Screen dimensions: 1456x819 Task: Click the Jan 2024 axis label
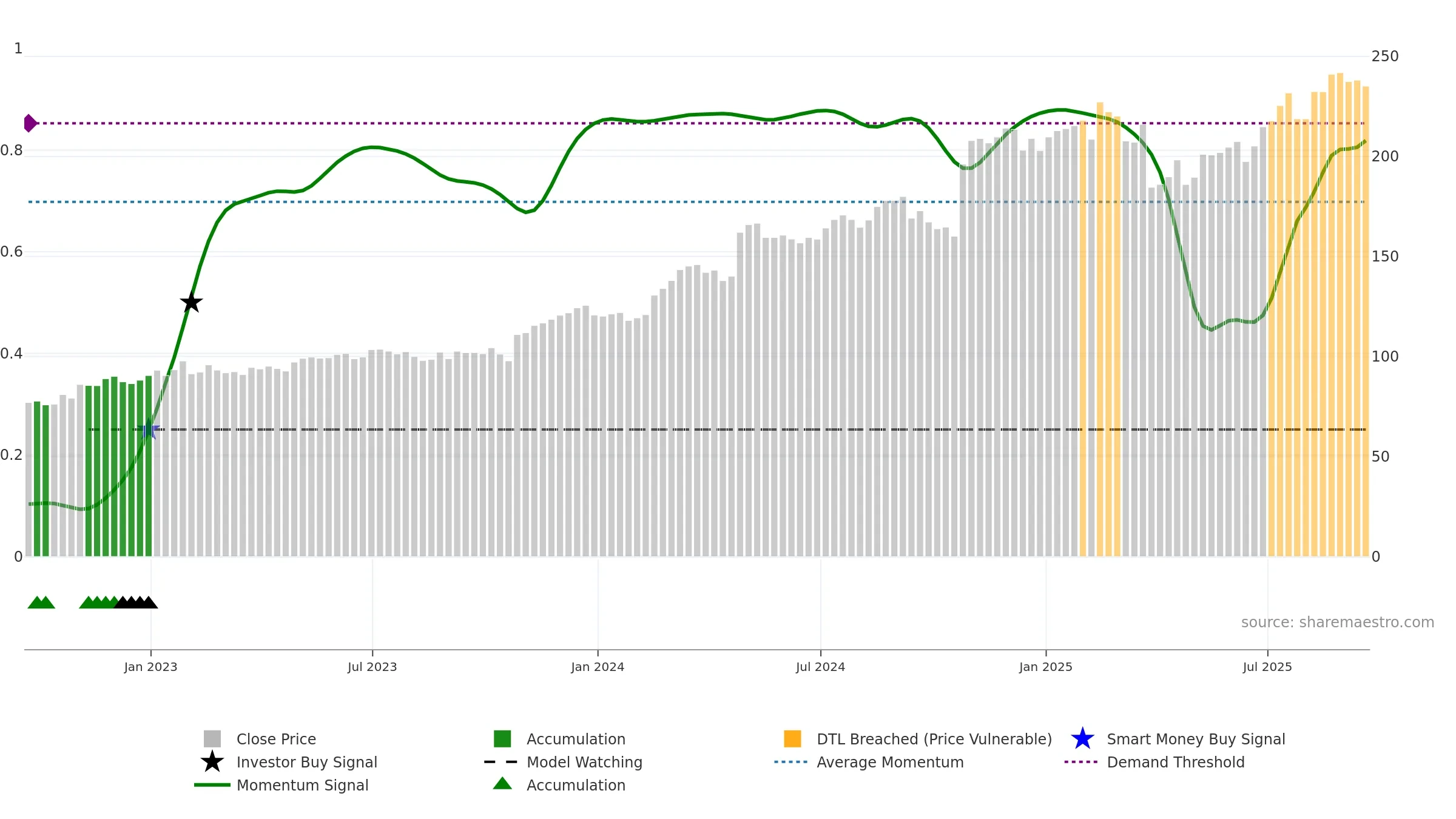598,667
